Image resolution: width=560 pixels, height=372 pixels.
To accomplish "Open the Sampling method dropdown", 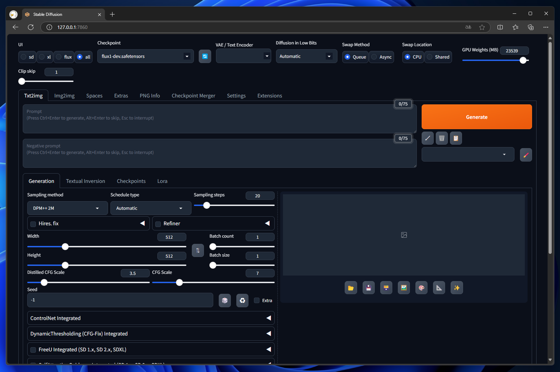I will 67,208.
